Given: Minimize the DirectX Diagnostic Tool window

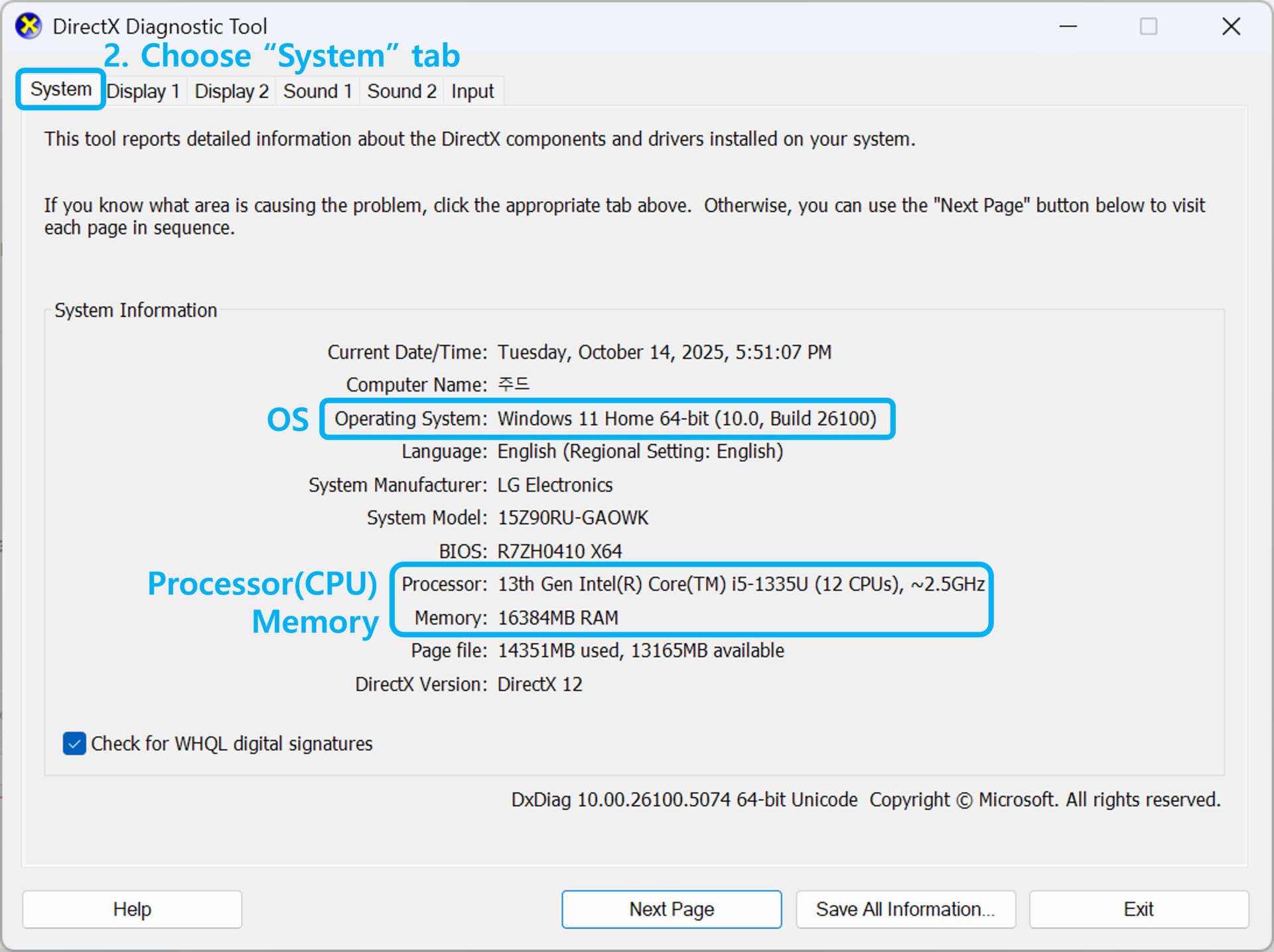Looking at the screenshot, I should click(x=1068, y=27).
